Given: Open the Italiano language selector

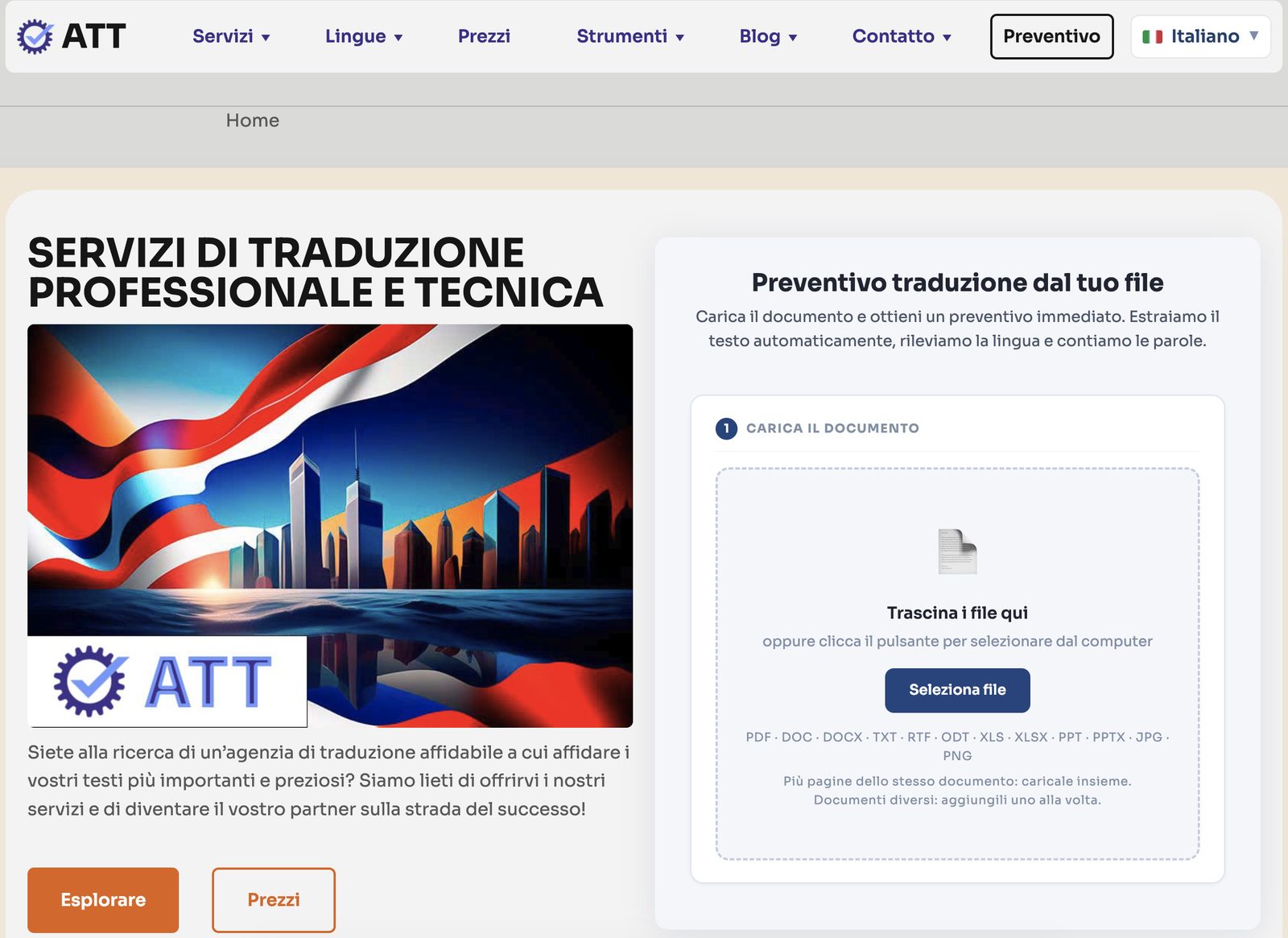Looking at the screenshot, I should click(1200, 36).
